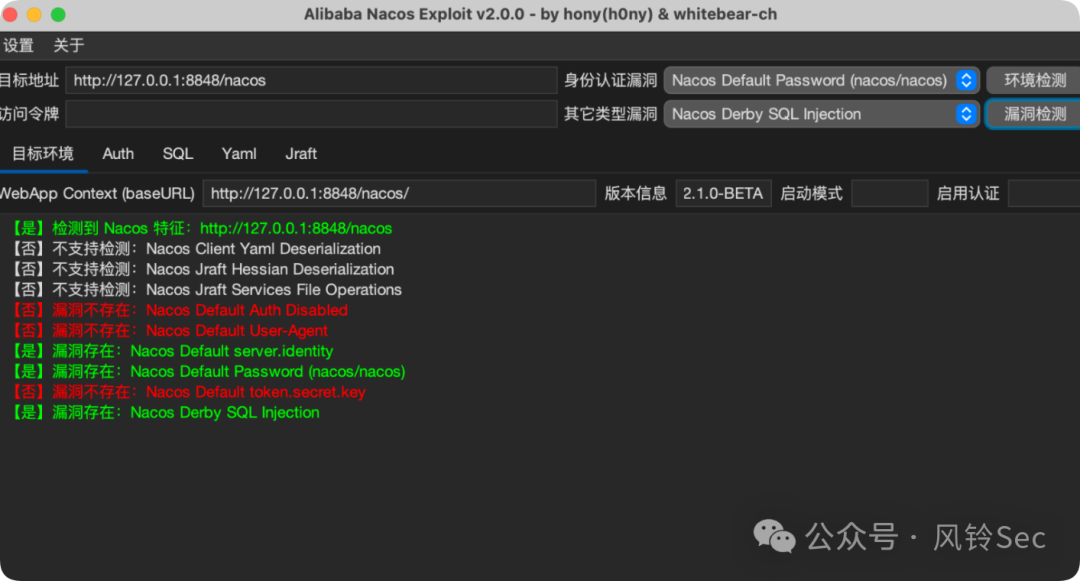Viewport: 1080px width, 581px height.
Task: Click the 环境检测 button
Action: coord(1035,81)
